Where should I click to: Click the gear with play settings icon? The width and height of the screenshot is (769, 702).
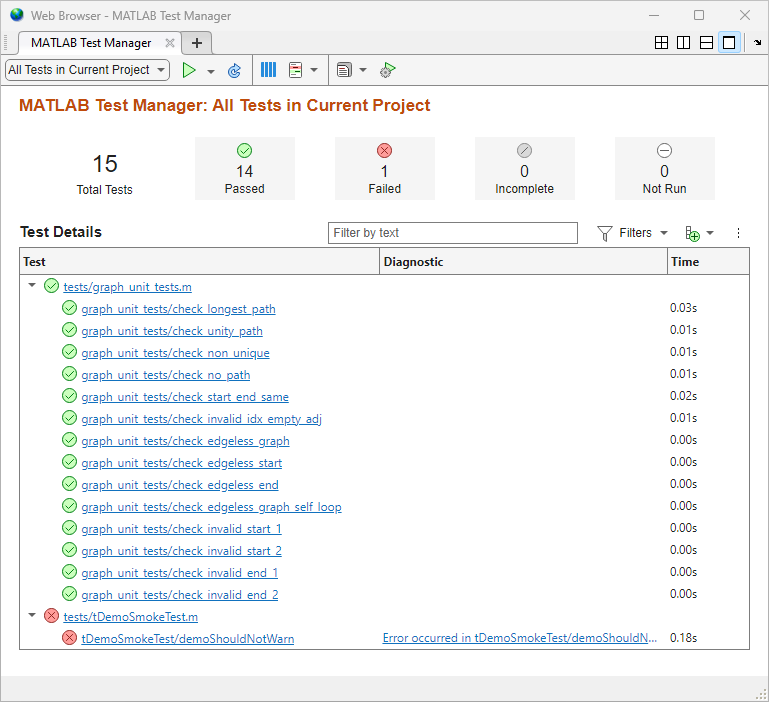pyautogui.click(x=388, y=70)
